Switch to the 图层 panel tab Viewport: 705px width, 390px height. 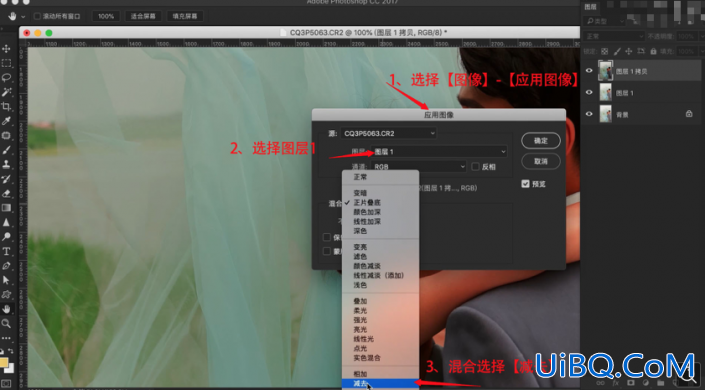click(x=590, y=7)
